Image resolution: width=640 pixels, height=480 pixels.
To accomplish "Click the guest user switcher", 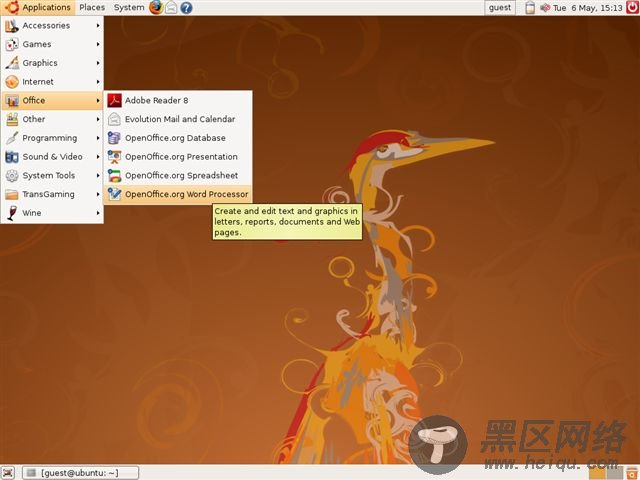I will pos(500,7).
